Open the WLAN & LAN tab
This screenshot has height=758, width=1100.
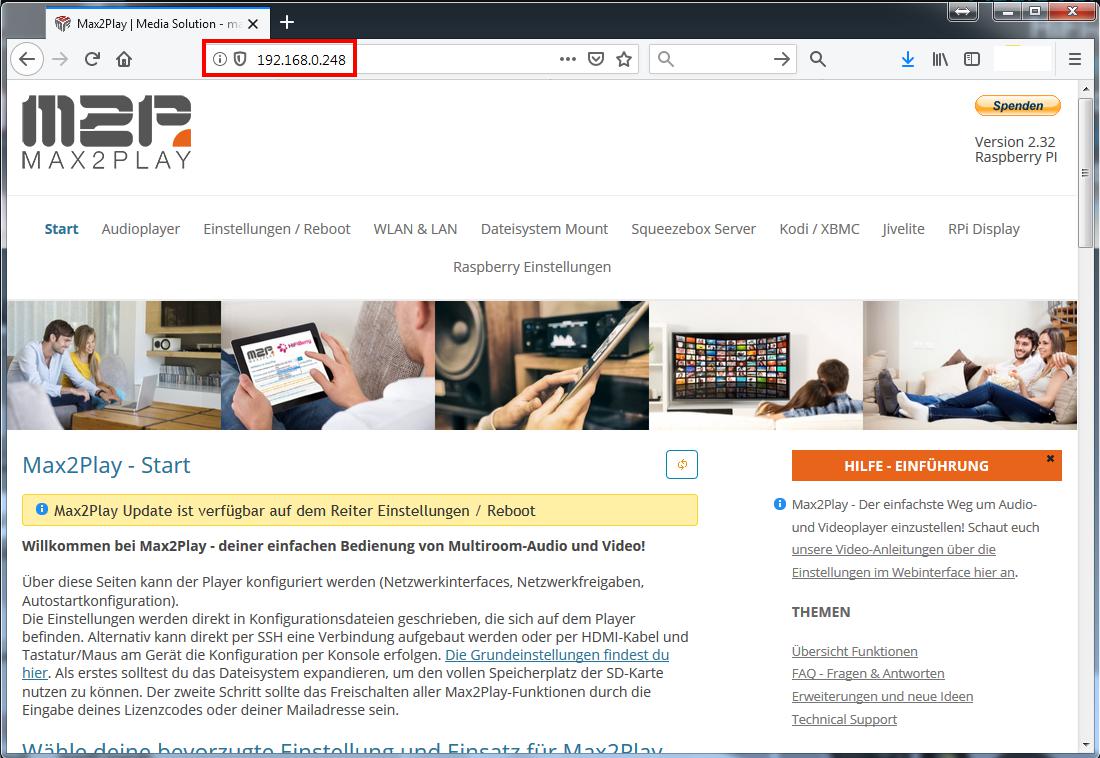coord(415,229)
